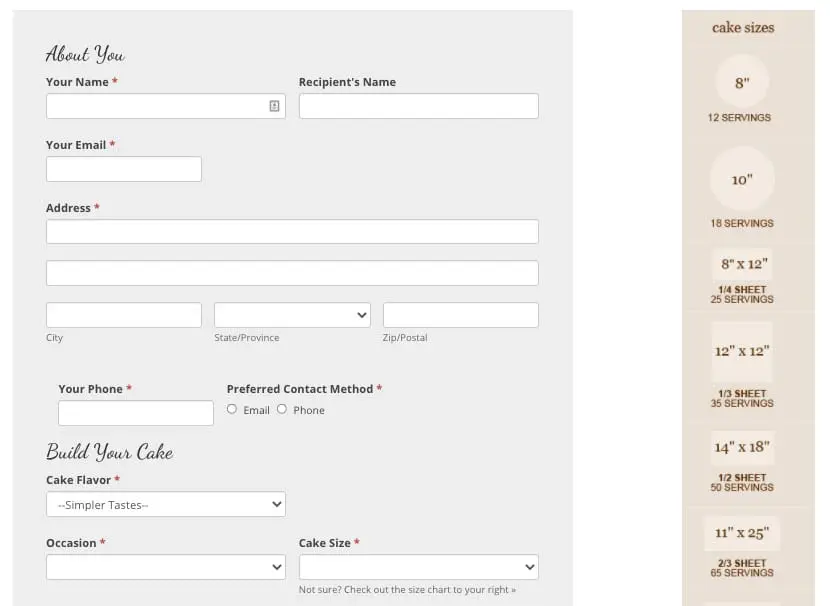
Task: Click the 12" x 12" third sheet icon
Action: click(x=742, y=351)
